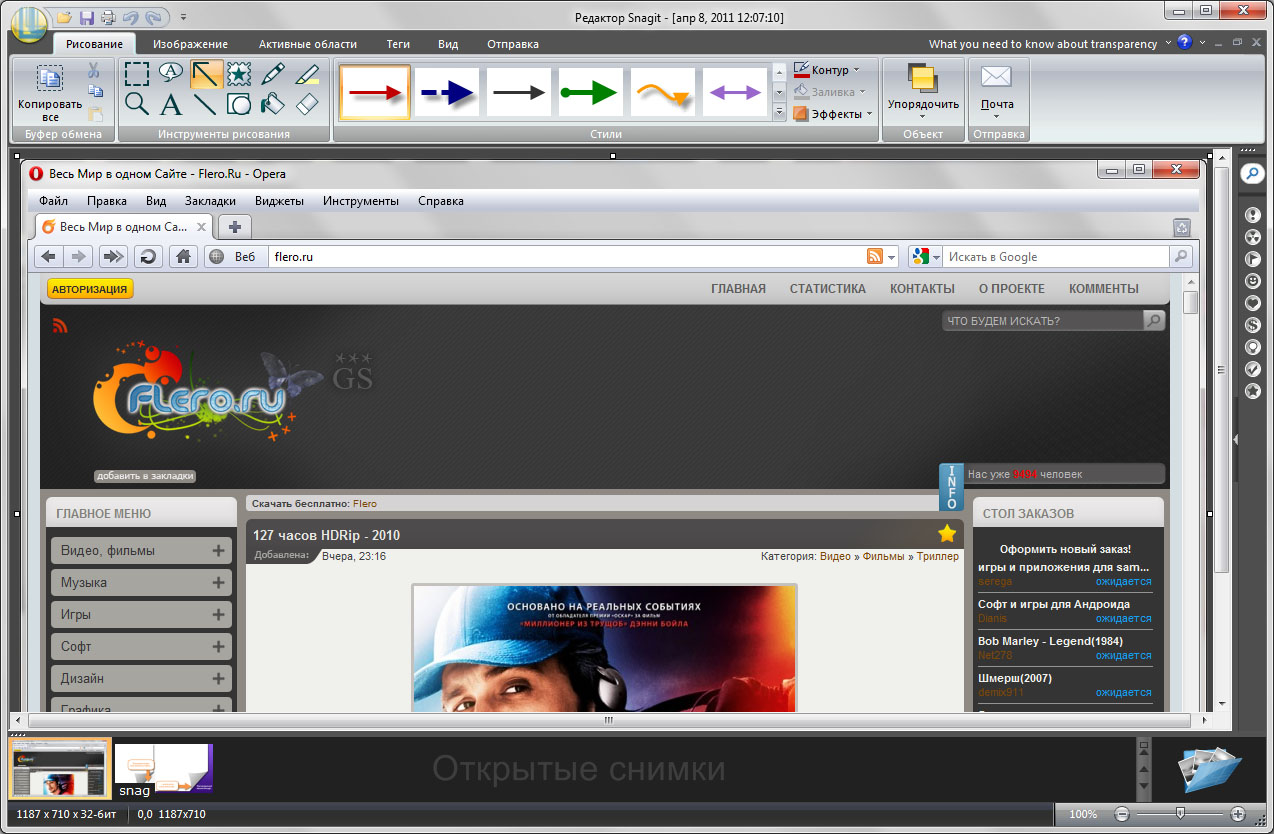Open the Заливка fill dropdown
The height and width of the screenshot is (834, 1274).
pyautogui.click(x=830, y=92)
